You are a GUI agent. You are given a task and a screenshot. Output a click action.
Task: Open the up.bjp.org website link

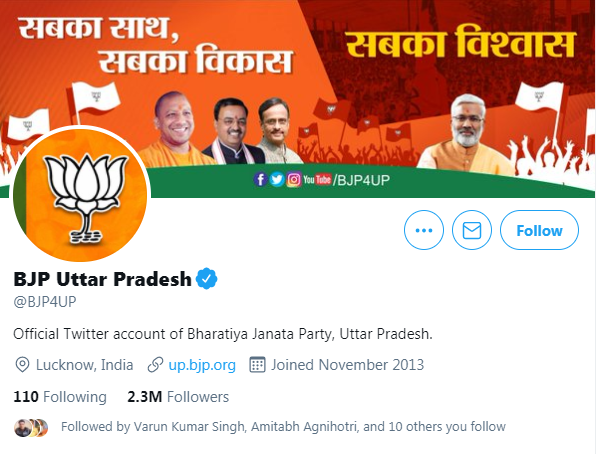(202, 365)
